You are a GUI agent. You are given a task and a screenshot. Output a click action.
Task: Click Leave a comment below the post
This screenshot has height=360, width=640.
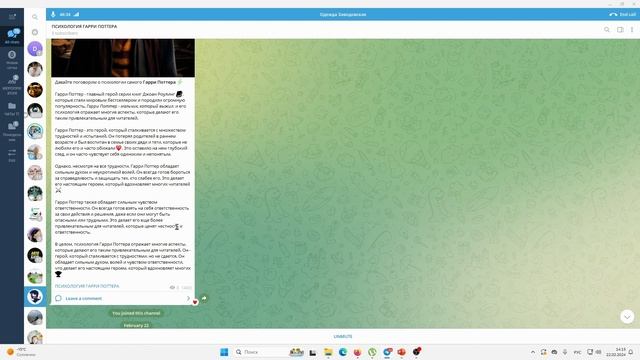click(84, 298)
